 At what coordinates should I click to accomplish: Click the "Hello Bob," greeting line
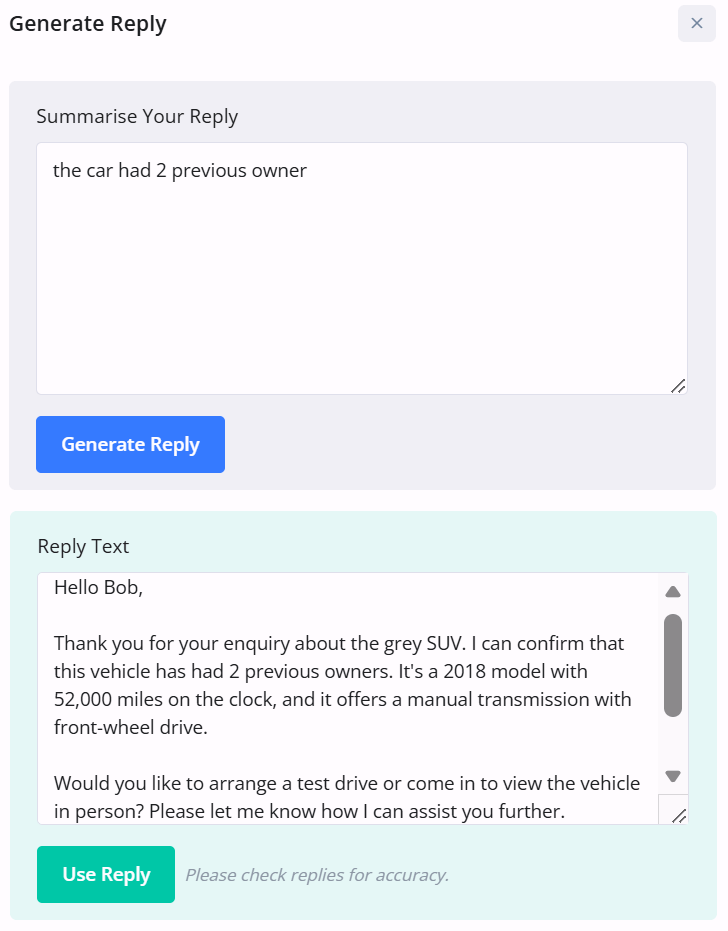pos(99,587)
